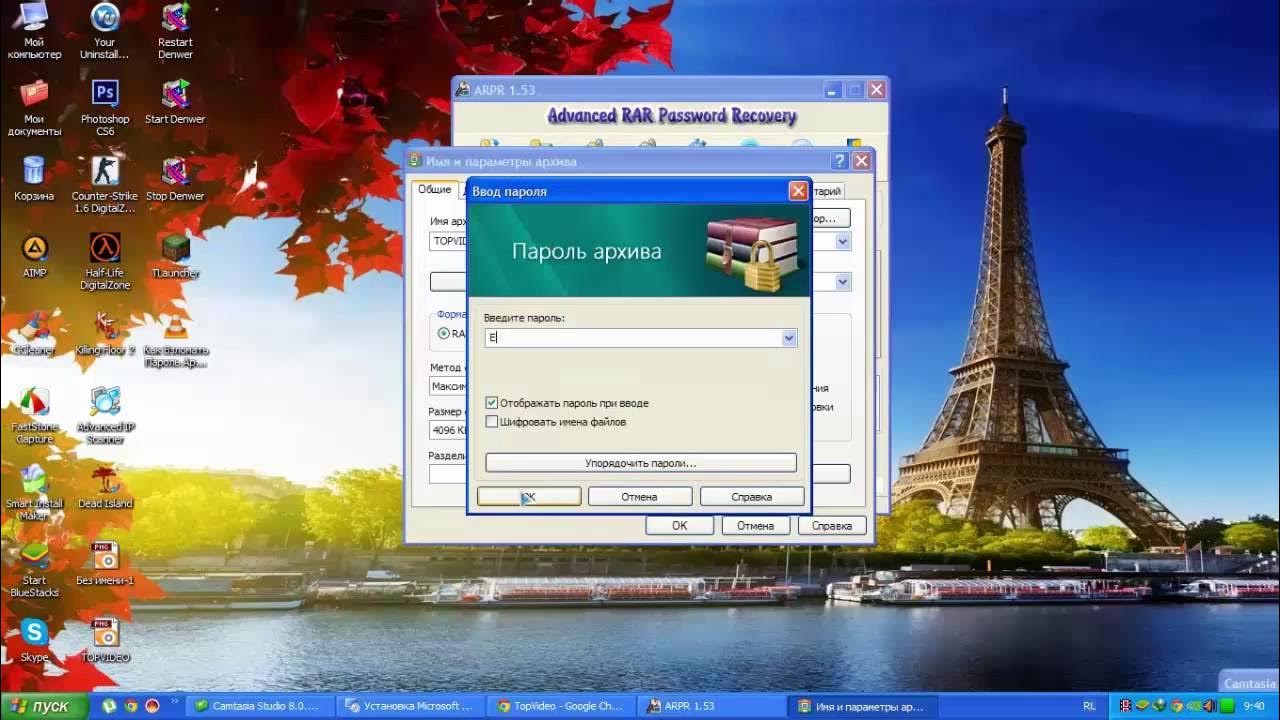This screenshot has width=1280, height=720.
Task: Expand the archive name dropdown in archive dialog
Action: click(x=843, y=241)
